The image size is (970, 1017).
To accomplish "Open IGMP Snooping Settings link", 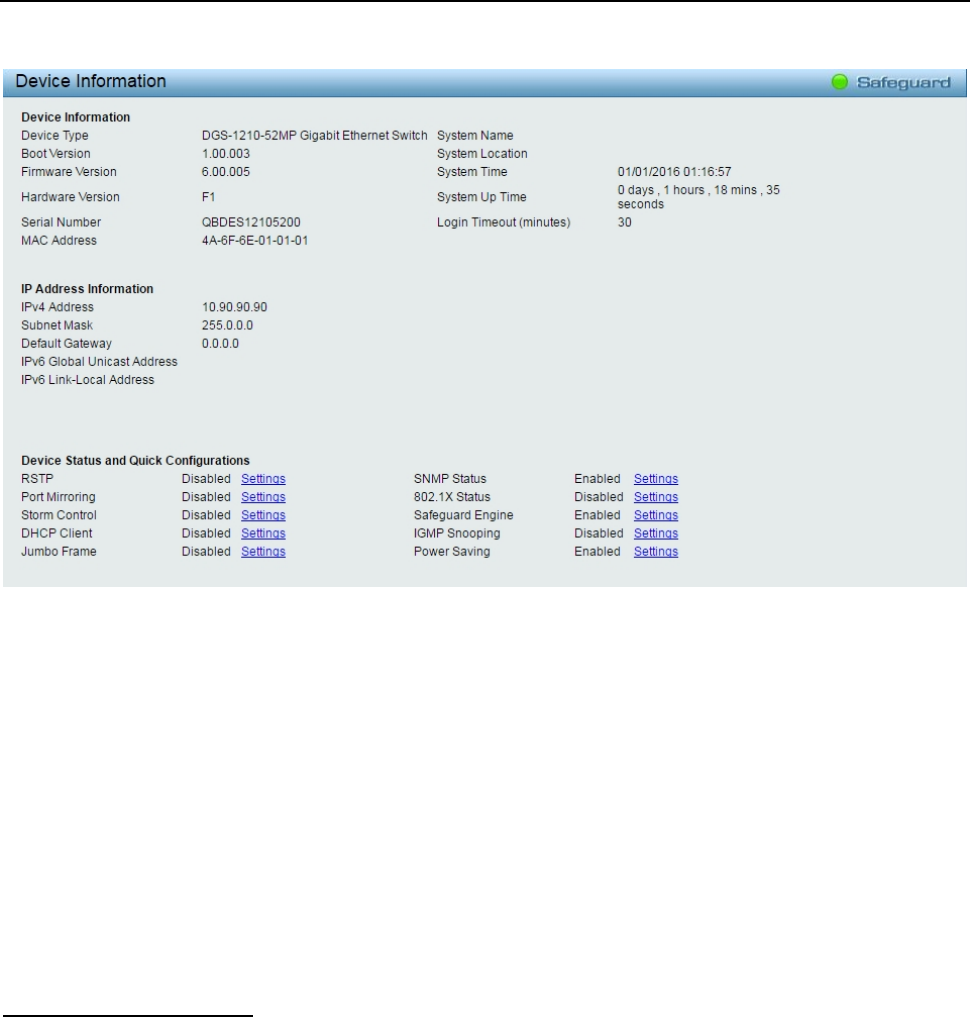I will (656, 533).
